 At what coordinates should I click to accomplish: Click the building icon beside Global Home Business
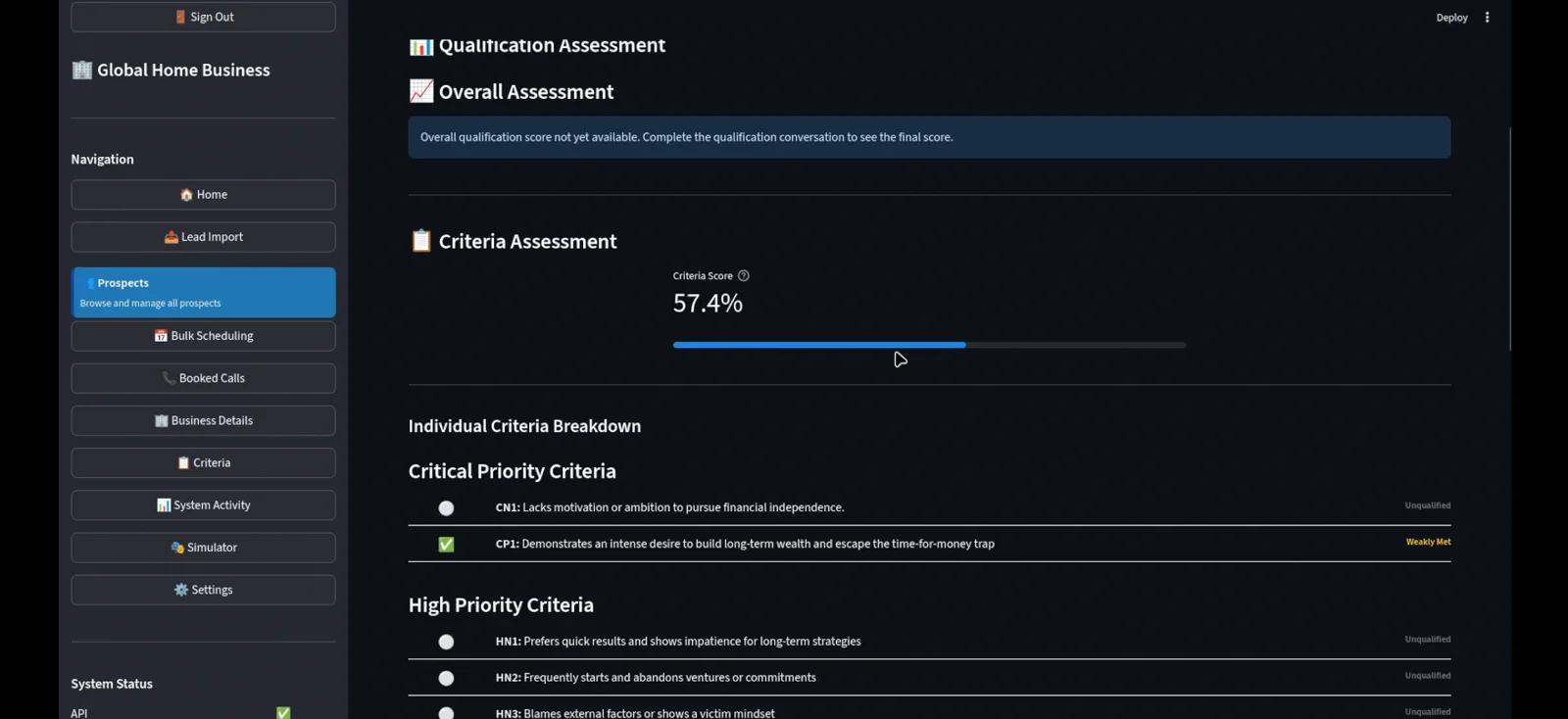(82, 70)
